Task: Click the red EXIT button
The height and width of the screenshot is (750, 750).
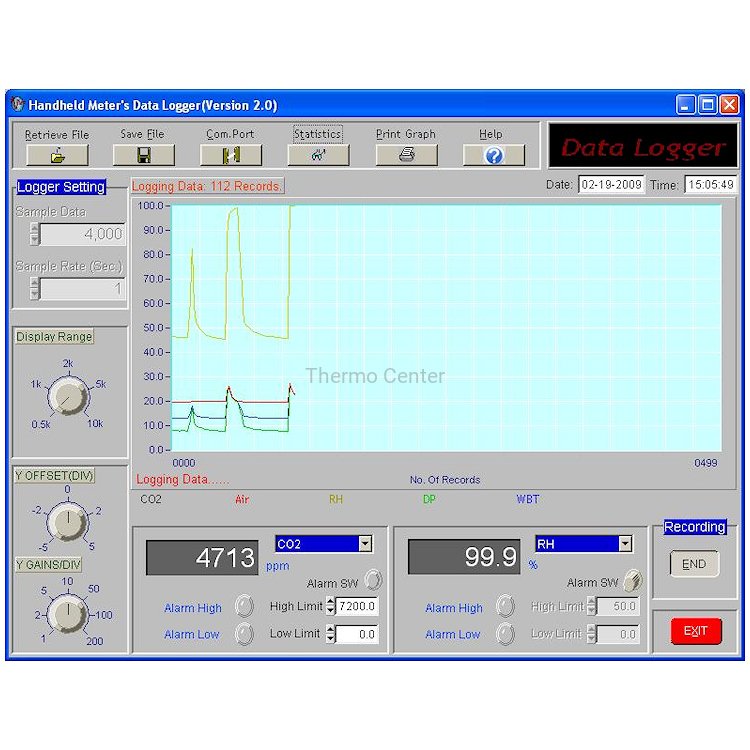Action: (x=695, y=631)
